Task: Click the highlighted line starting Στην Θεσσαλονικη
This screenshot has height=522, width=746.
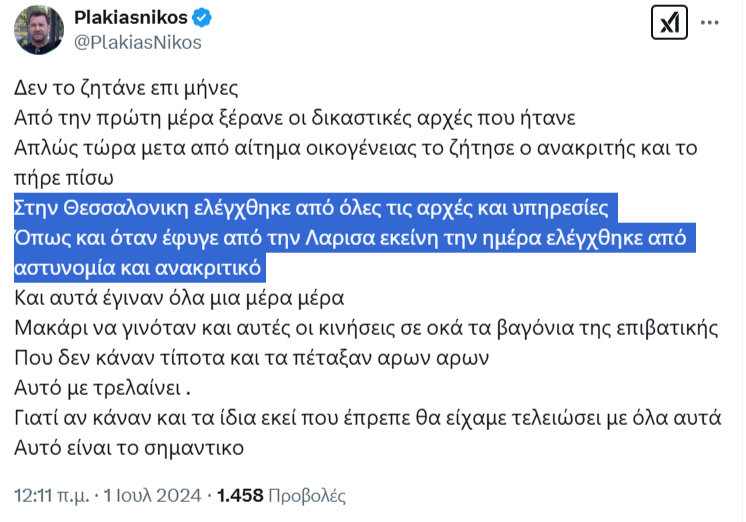Action: click(311, 208)
